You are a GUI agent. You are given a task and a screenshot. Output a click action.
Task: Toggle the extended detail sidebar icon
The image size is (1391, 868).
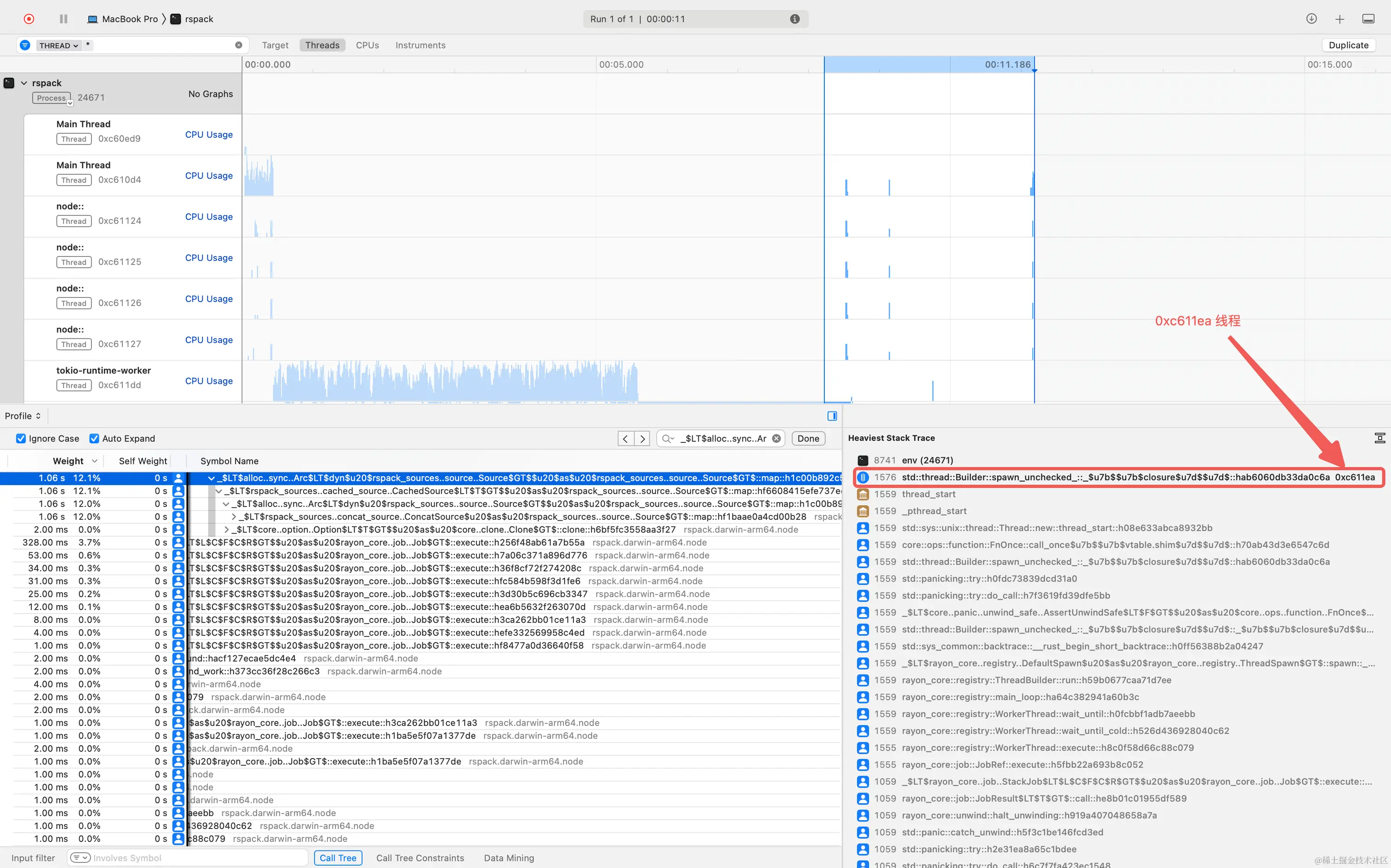832,416
